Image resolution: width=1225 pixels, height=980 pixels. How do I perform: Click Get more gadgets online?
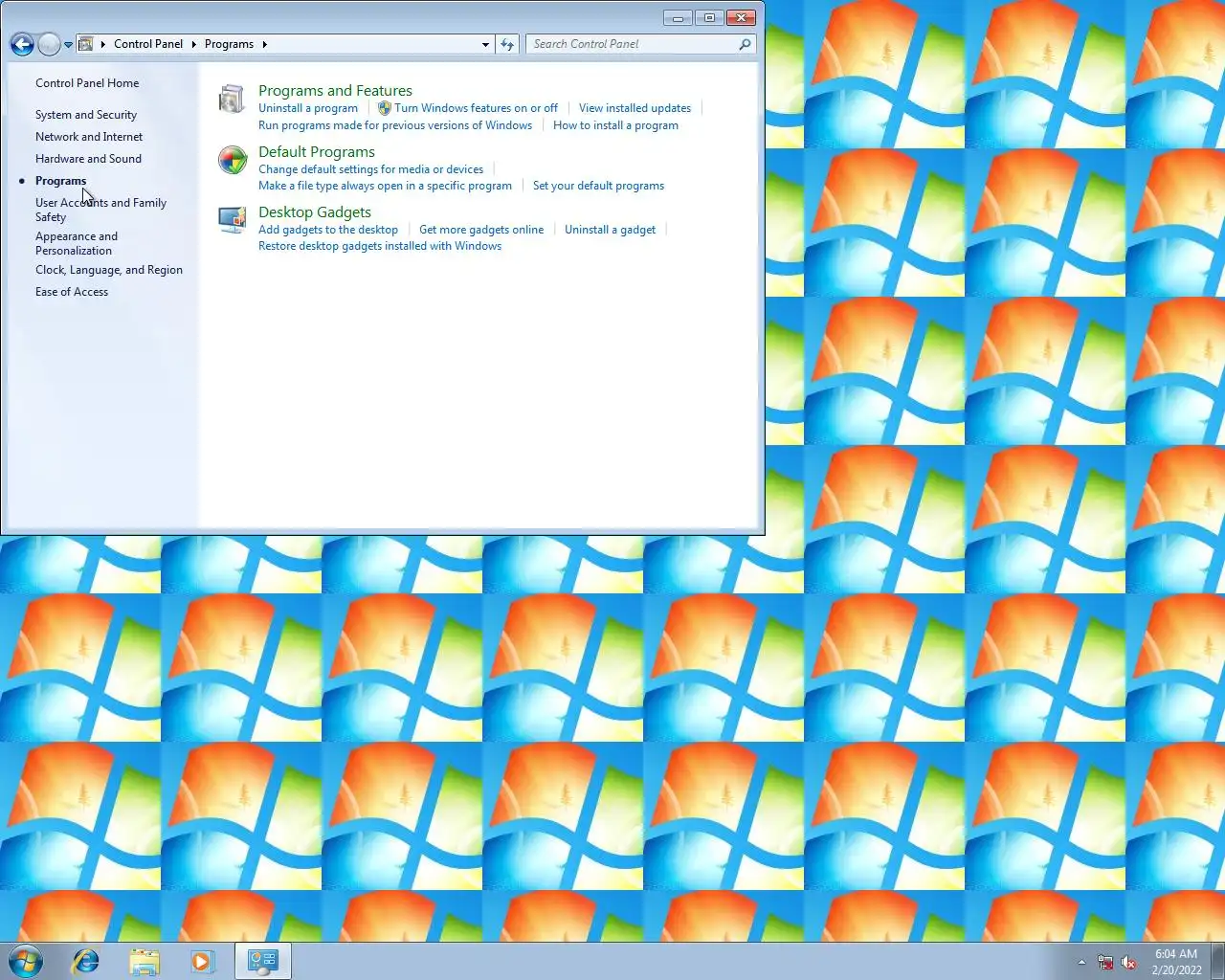tap(481, 230)
